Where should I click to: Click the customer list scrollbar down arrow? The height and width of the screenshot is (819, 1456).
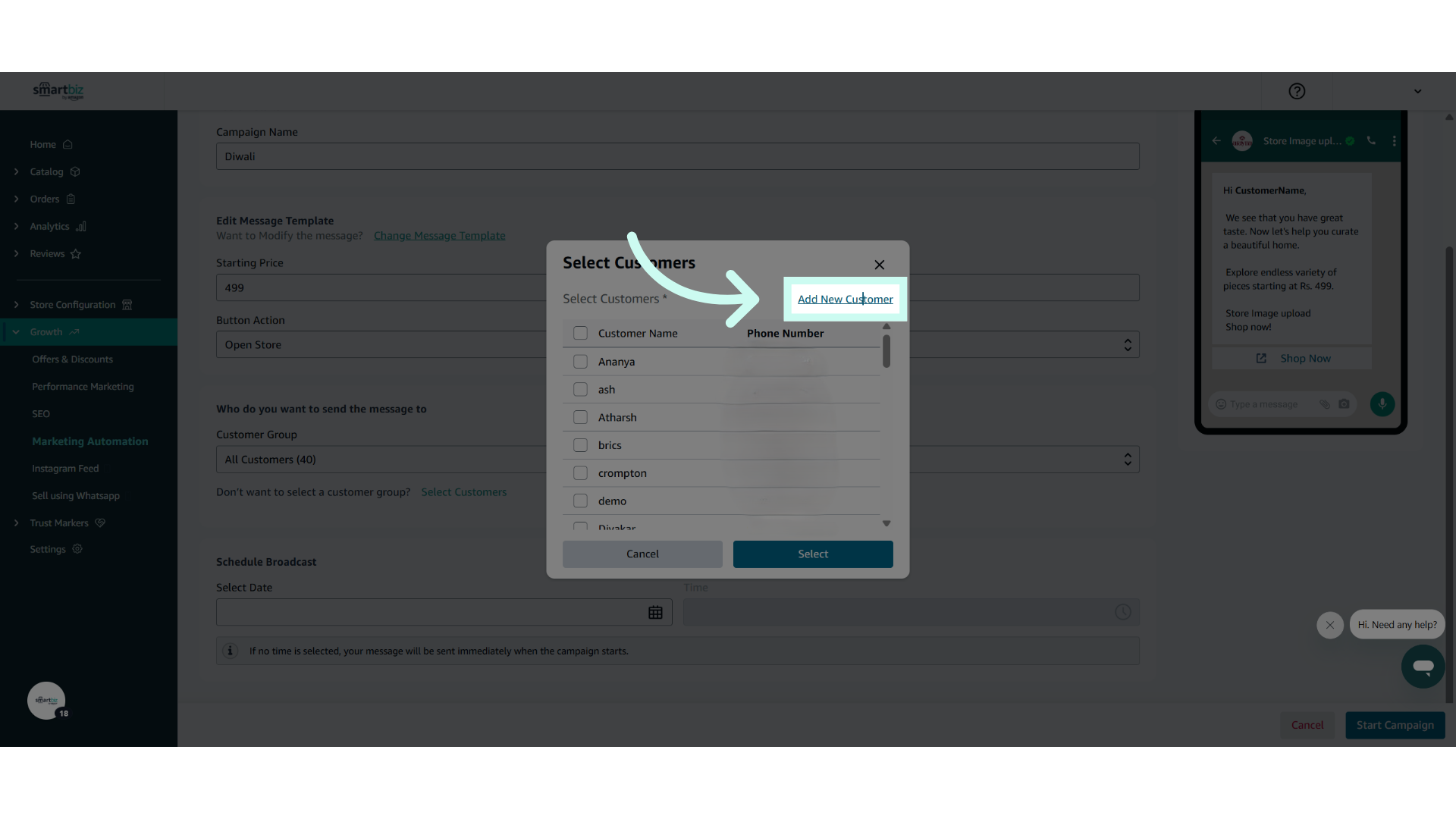tap(886, 524)
